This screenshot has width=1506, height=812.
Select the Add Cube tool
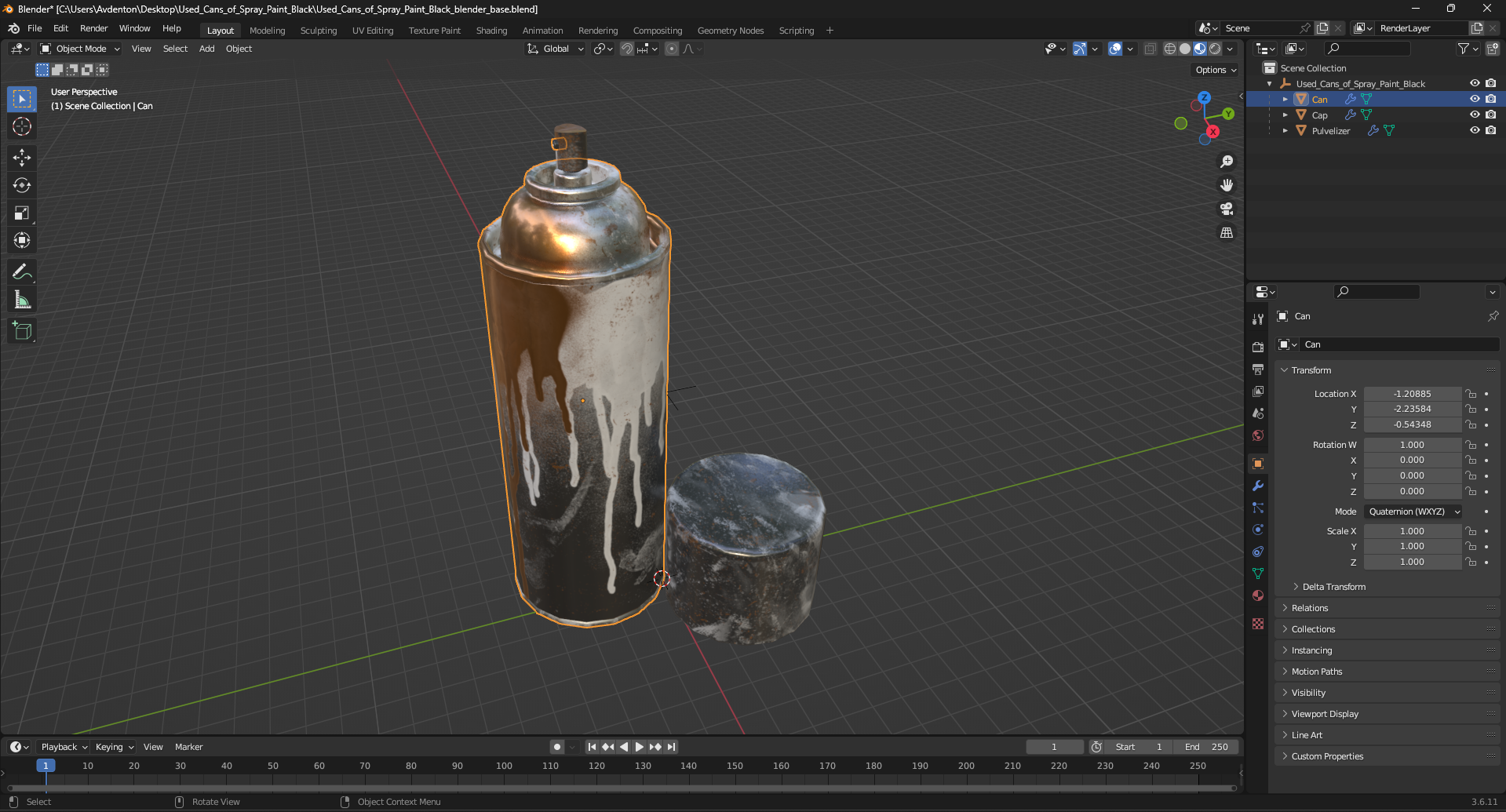coord(22,331)
